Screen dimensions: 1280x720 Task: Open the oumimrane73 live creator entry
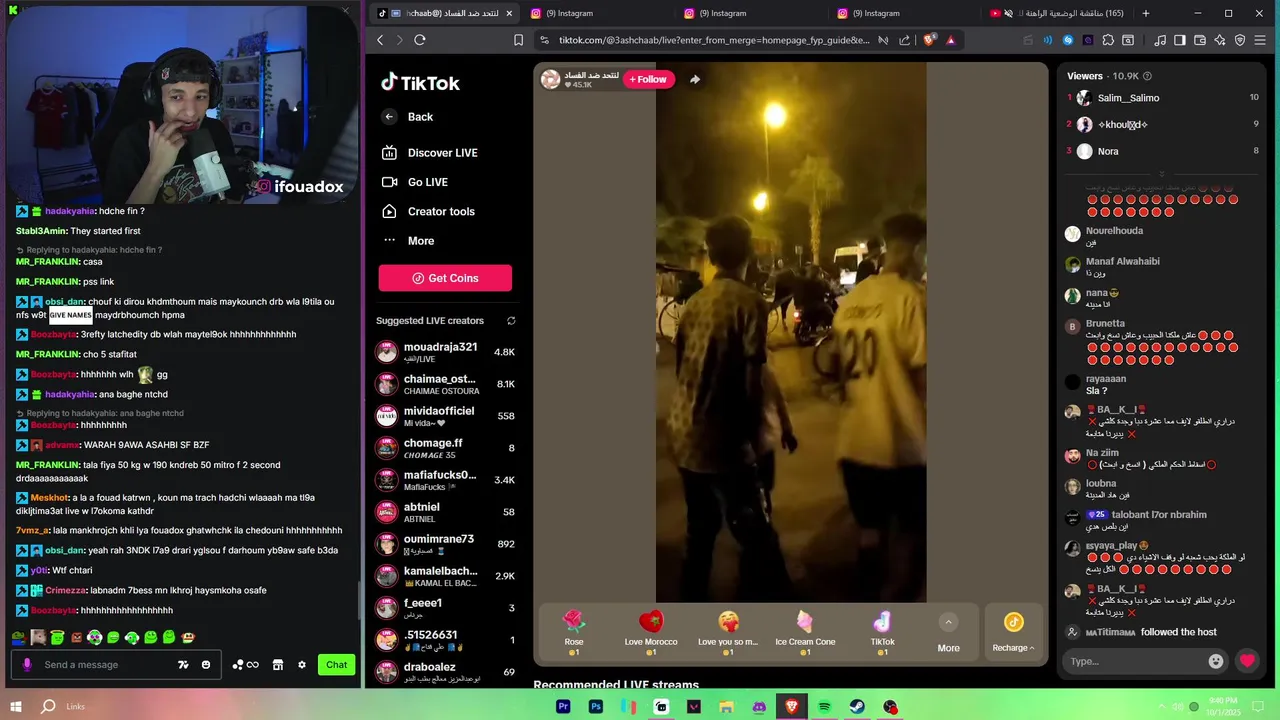coord(445,544)
